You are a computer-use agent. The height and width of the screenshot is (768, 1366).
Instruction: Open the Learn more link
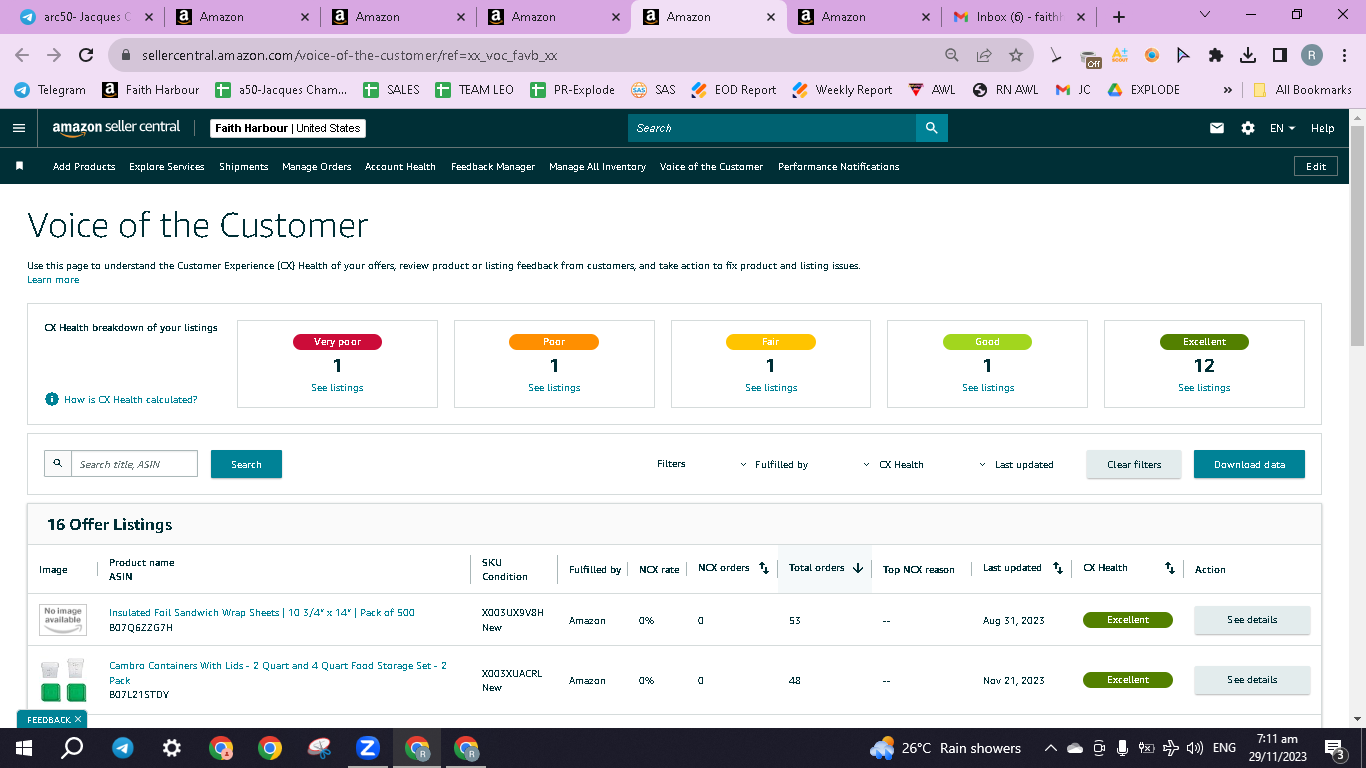pos(53,280)
